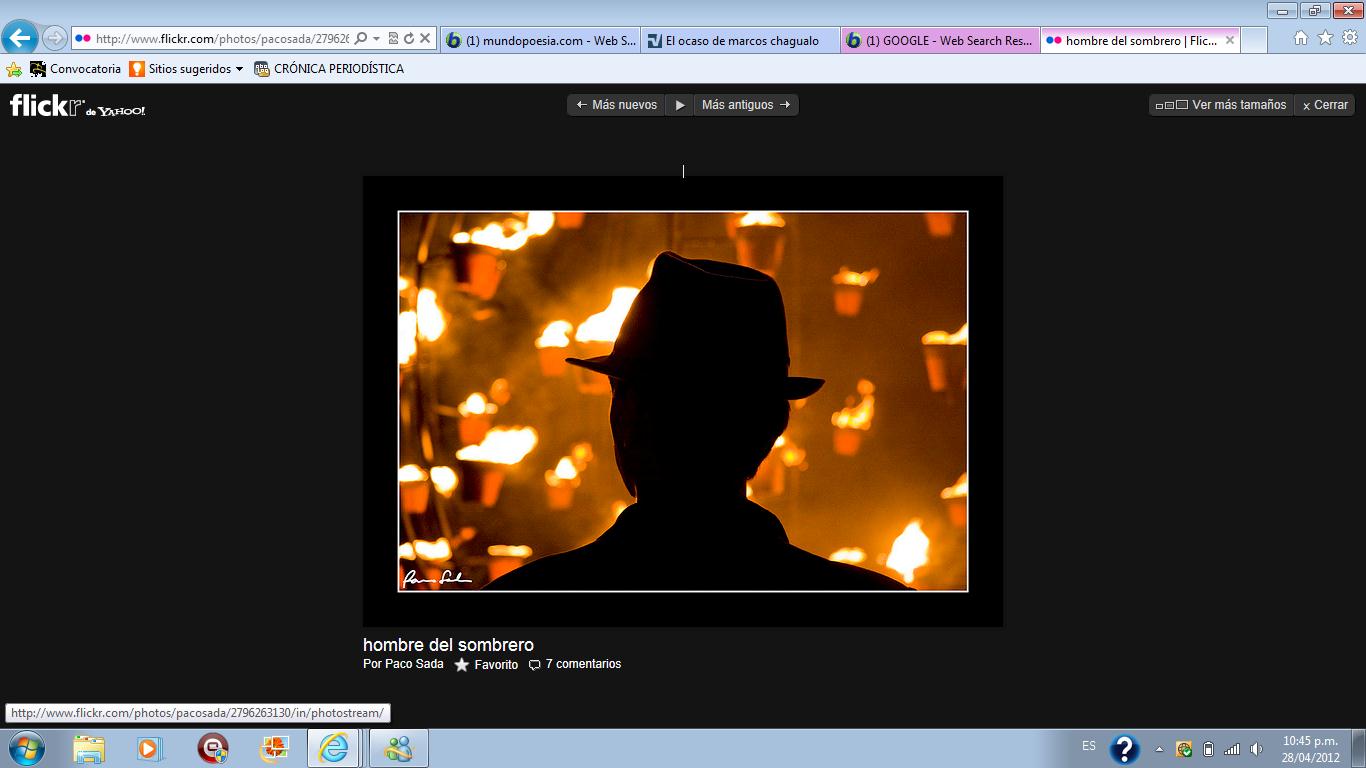
Task: Click Ver más tamaños button
Action: click(1221, 105)
